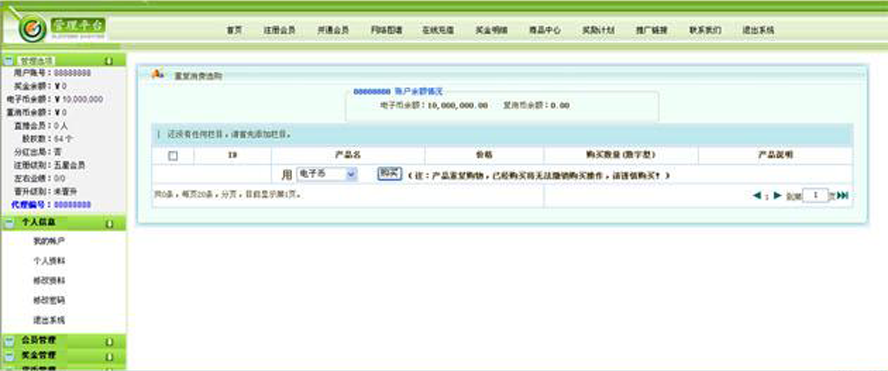
Task: Click the 奖金管理 section icon on its left
Action: tap(8, 356)
